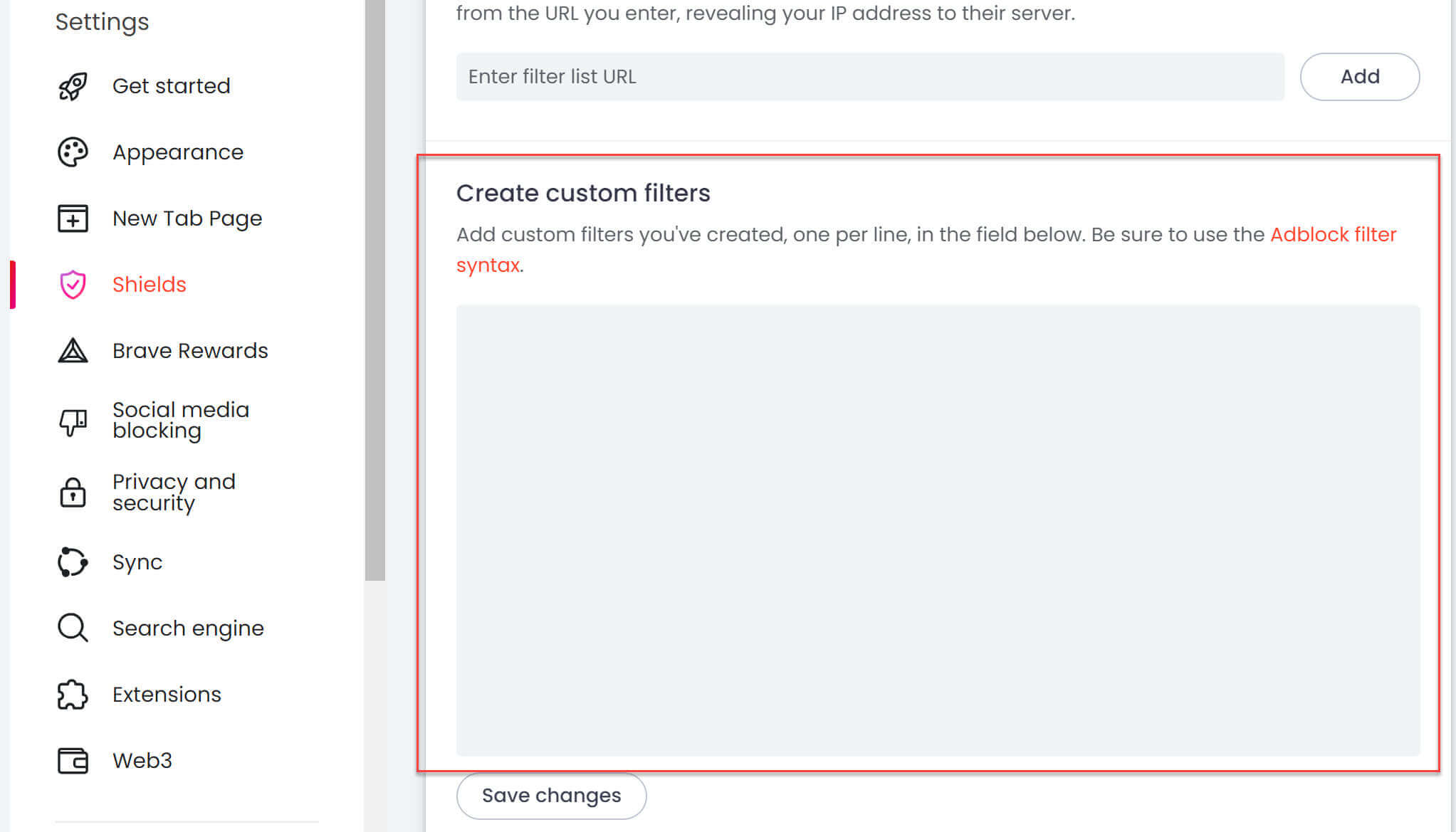Click the Appearance palette icon
Image resolution: width=1456 pixels, height=832 pixels.
(73, 152)
